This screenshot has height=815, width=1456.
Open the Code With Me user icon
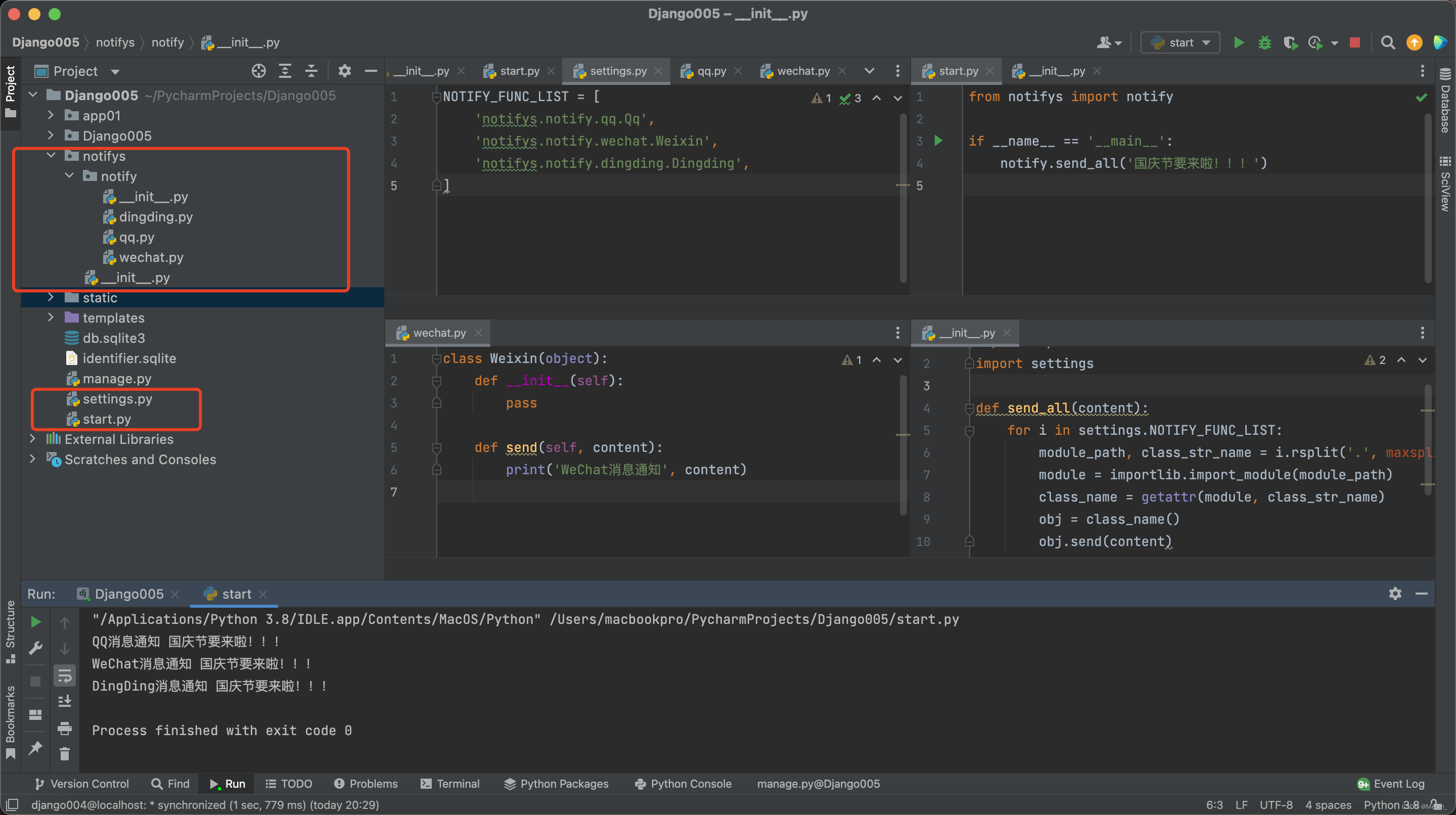(1109, 42)
